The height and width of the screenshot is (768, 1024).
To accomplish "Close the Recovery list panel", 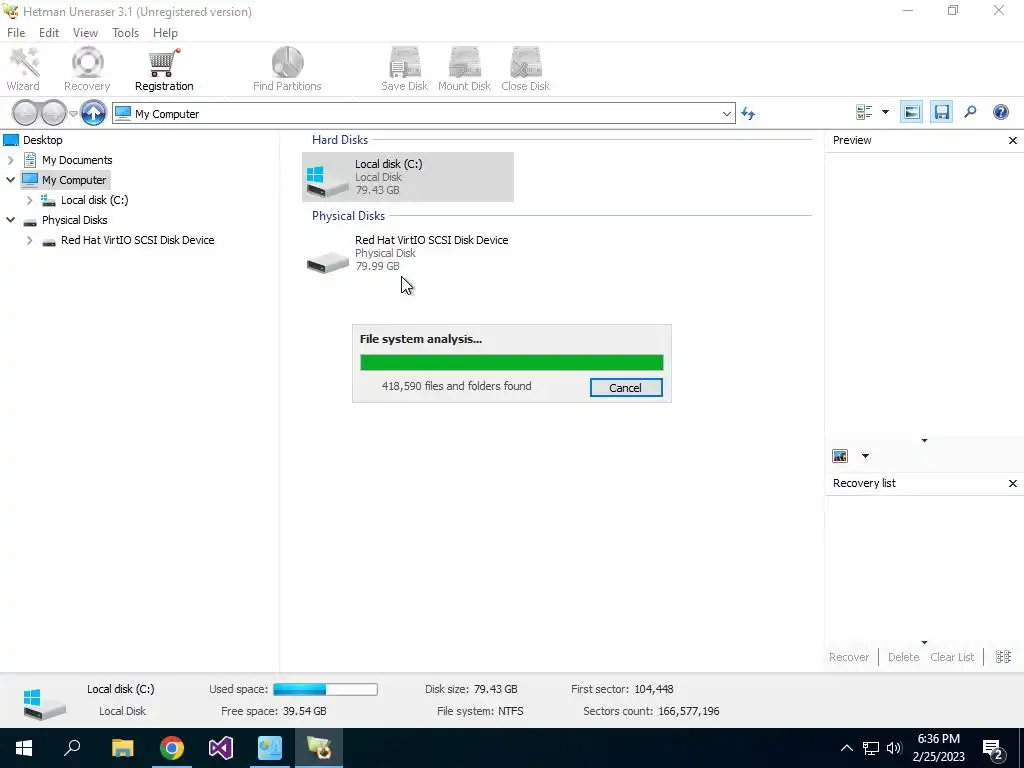I will coord(1013,483).
